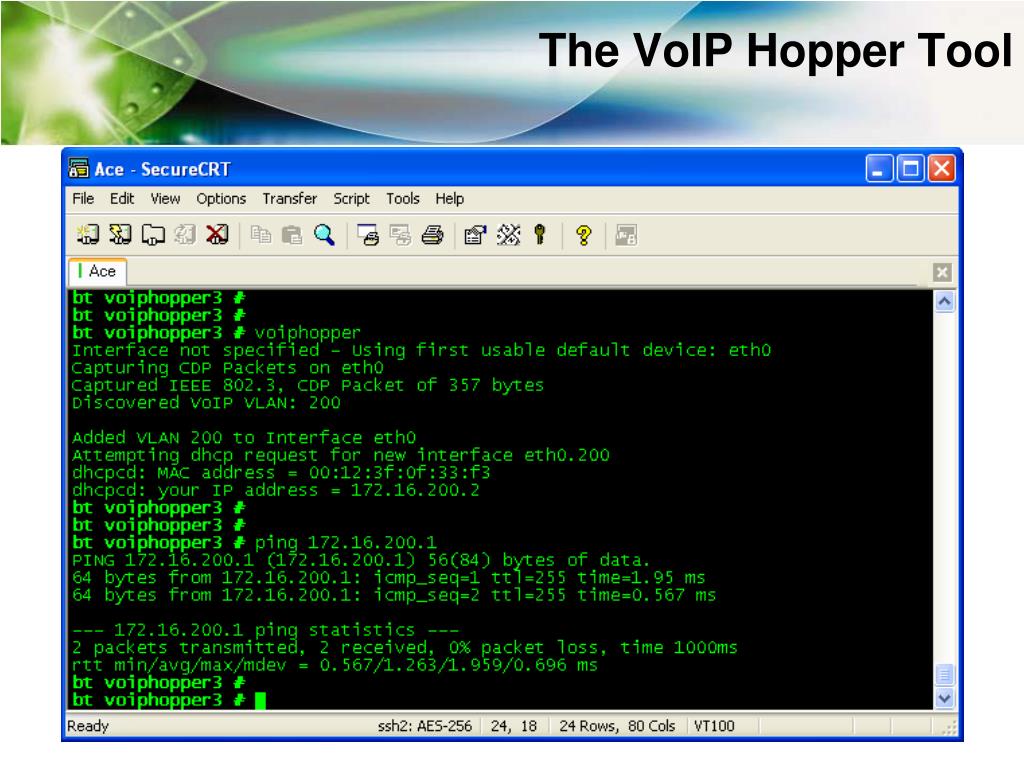The image size is (1024, 768).
Task: Click the Connect in Tab icon
Action: tap(153, 234)
